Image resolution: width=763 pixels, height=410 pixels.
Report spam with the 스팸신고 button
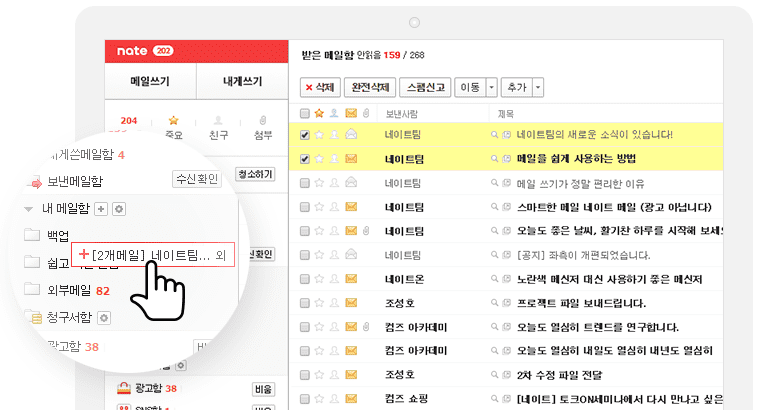coord(426,88)
